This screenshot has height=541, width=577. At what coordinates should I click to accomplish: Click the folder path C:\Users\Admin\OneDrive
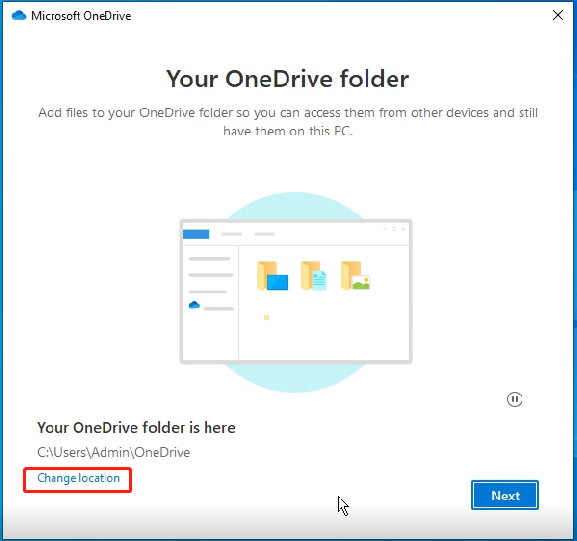pyautogui.click(x=113, y=452)
